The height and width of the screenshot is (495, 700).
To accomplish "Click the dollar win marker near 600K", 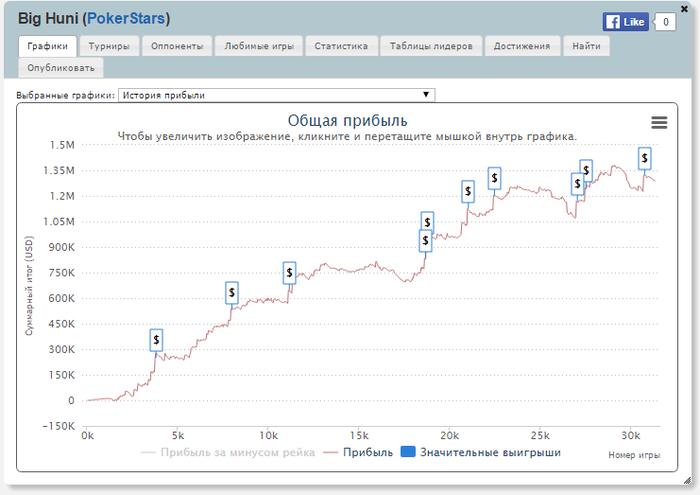I will (x=232, y=292).
